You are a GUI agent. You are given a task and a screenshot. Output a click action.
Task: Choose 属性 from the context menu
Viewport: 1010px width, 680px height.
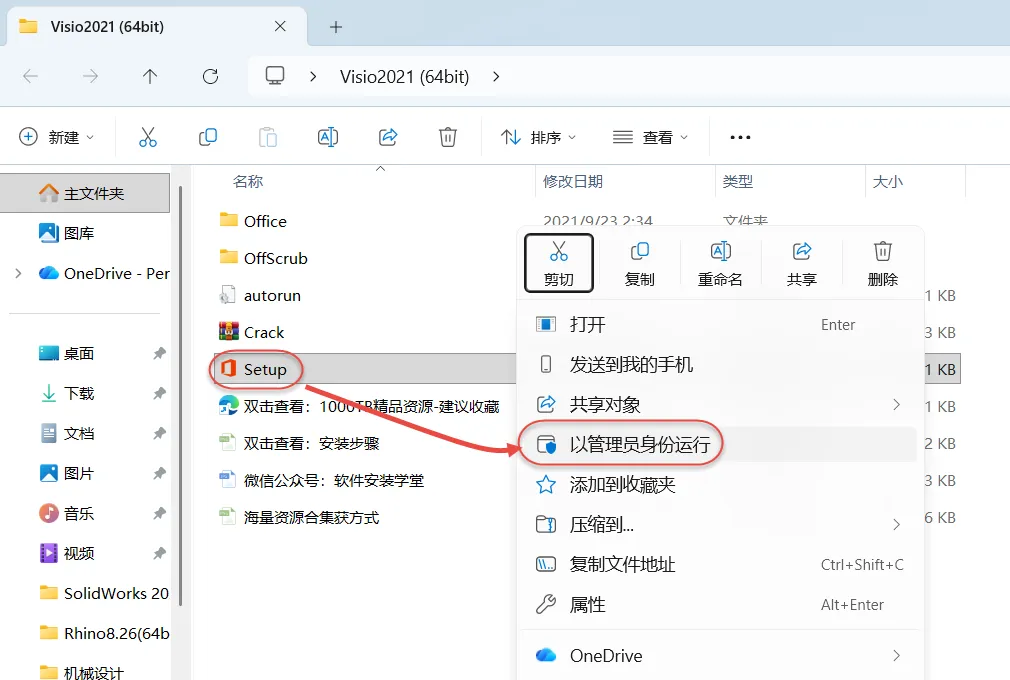pos(720,605)
